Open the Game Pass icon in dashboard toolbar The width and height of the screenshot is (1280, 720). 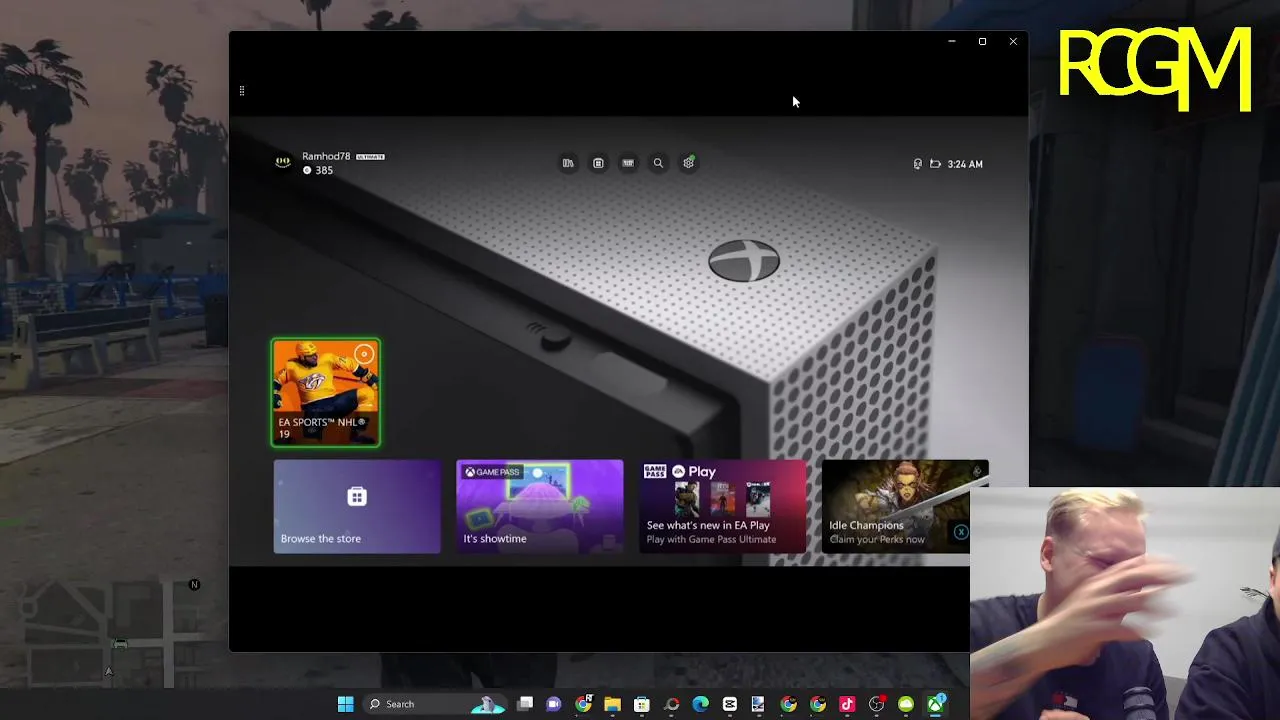pos(628,163)
